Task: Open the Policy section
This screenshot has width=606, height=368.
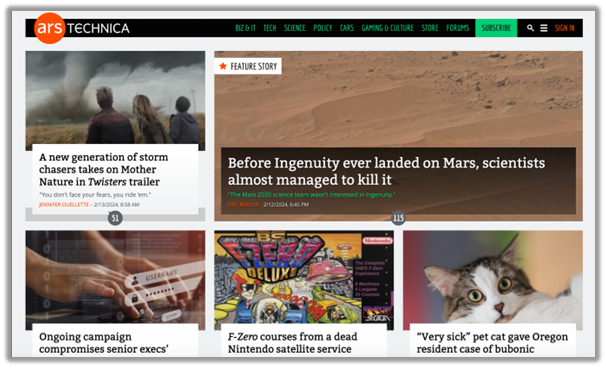Action: [x=323, y=28]
